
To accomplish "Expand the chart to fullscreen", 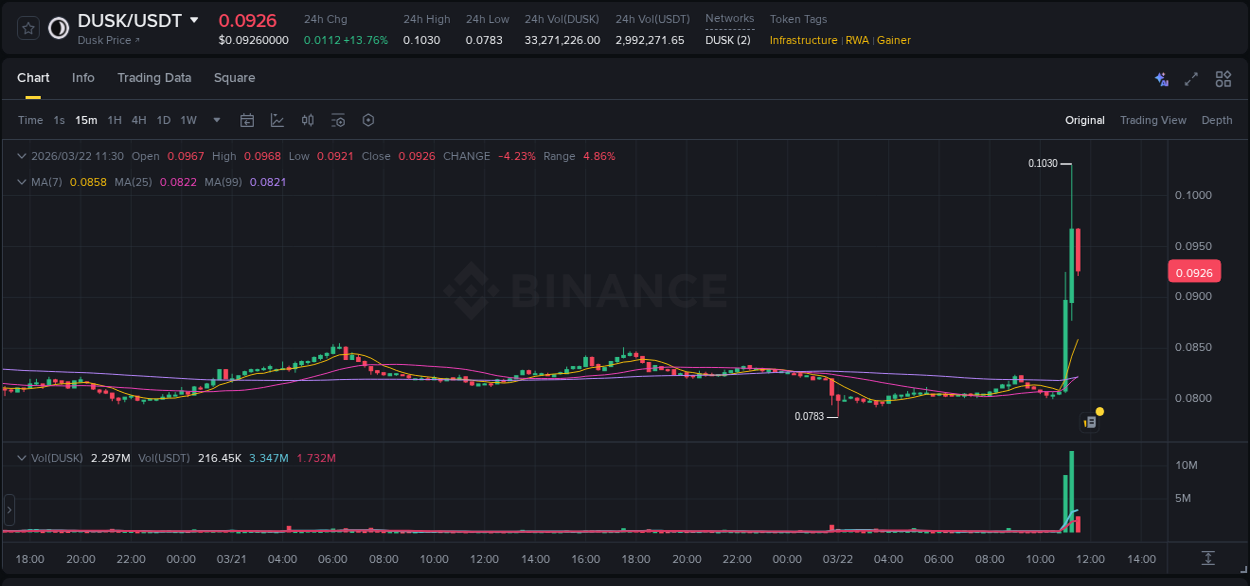I will [x=1192, y=78].
